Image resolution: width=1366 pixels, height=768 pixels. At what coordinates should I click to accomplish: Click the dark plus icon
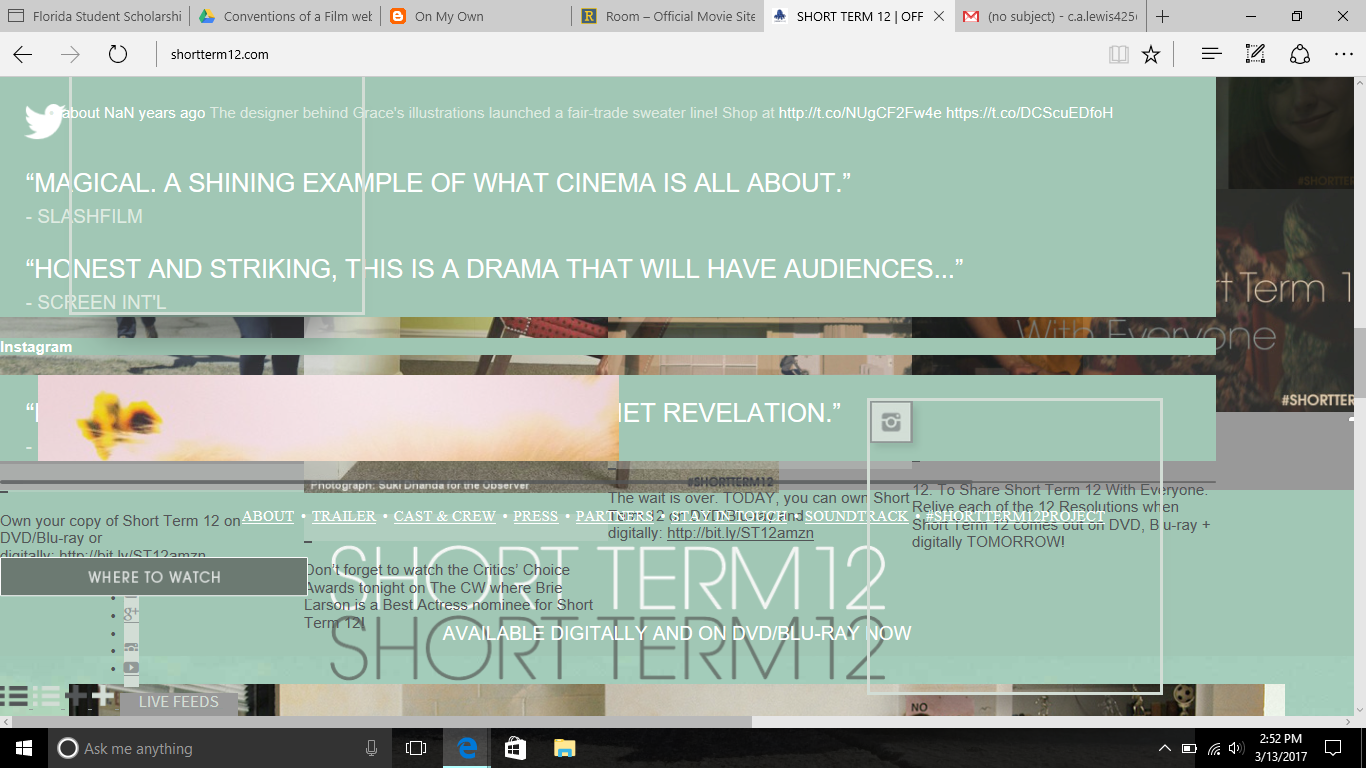[x=77, y=697]
